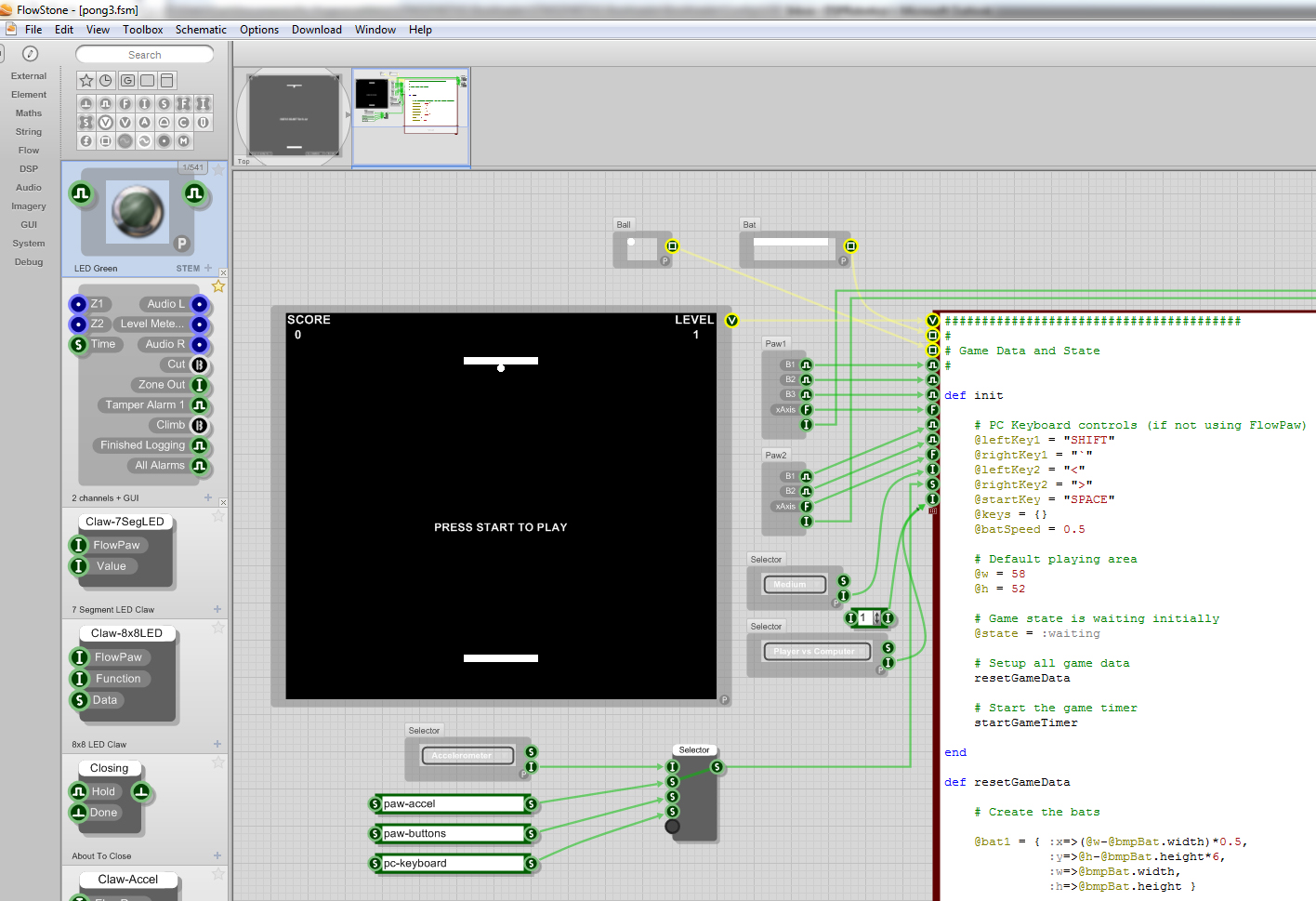Viewport: 1316px width, 901px height.
Task: Filter by the dot poly connector icon
Action: tap(164, 140)
